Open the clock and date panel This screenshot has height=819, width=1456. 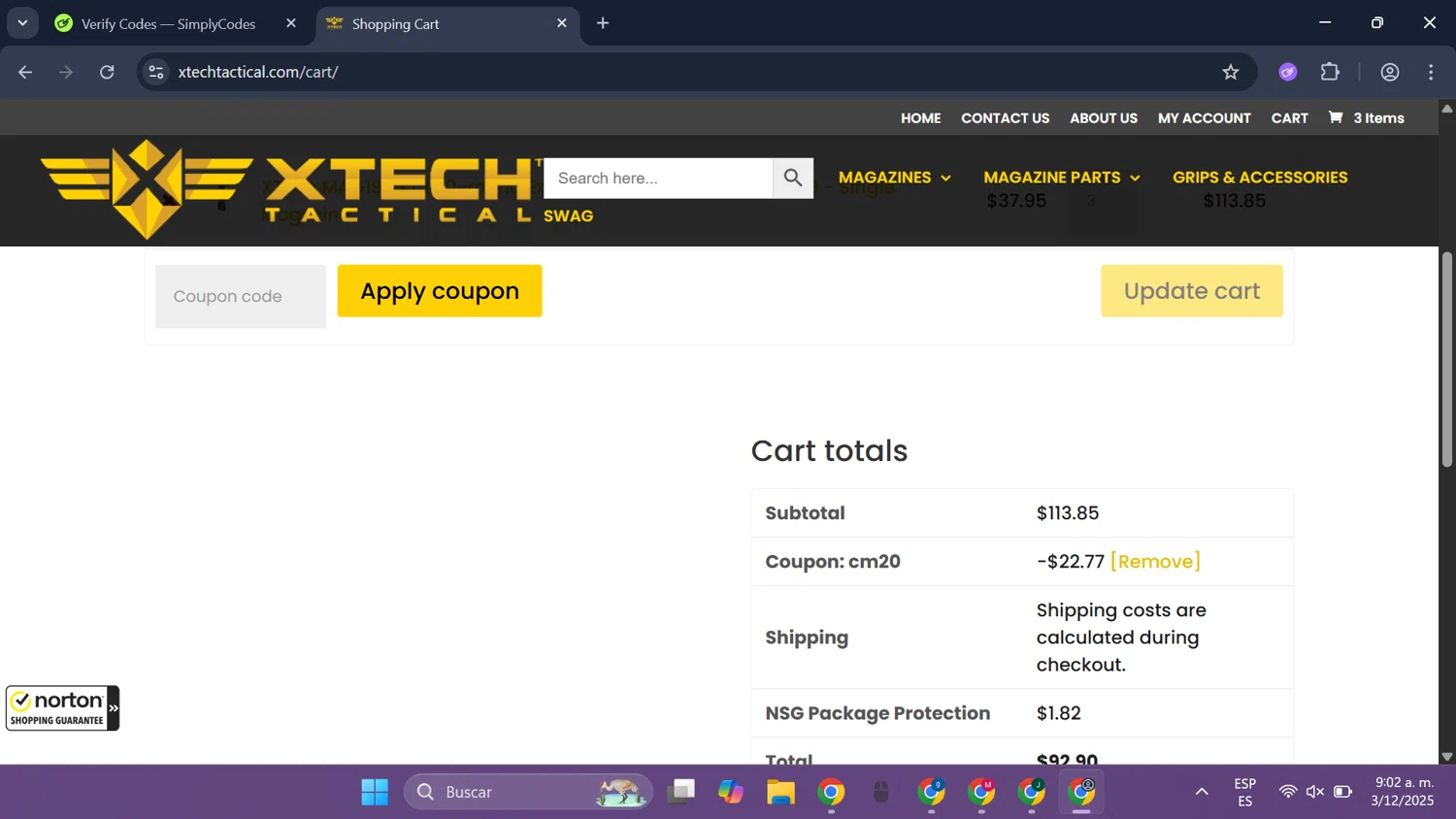point(1403,792)
